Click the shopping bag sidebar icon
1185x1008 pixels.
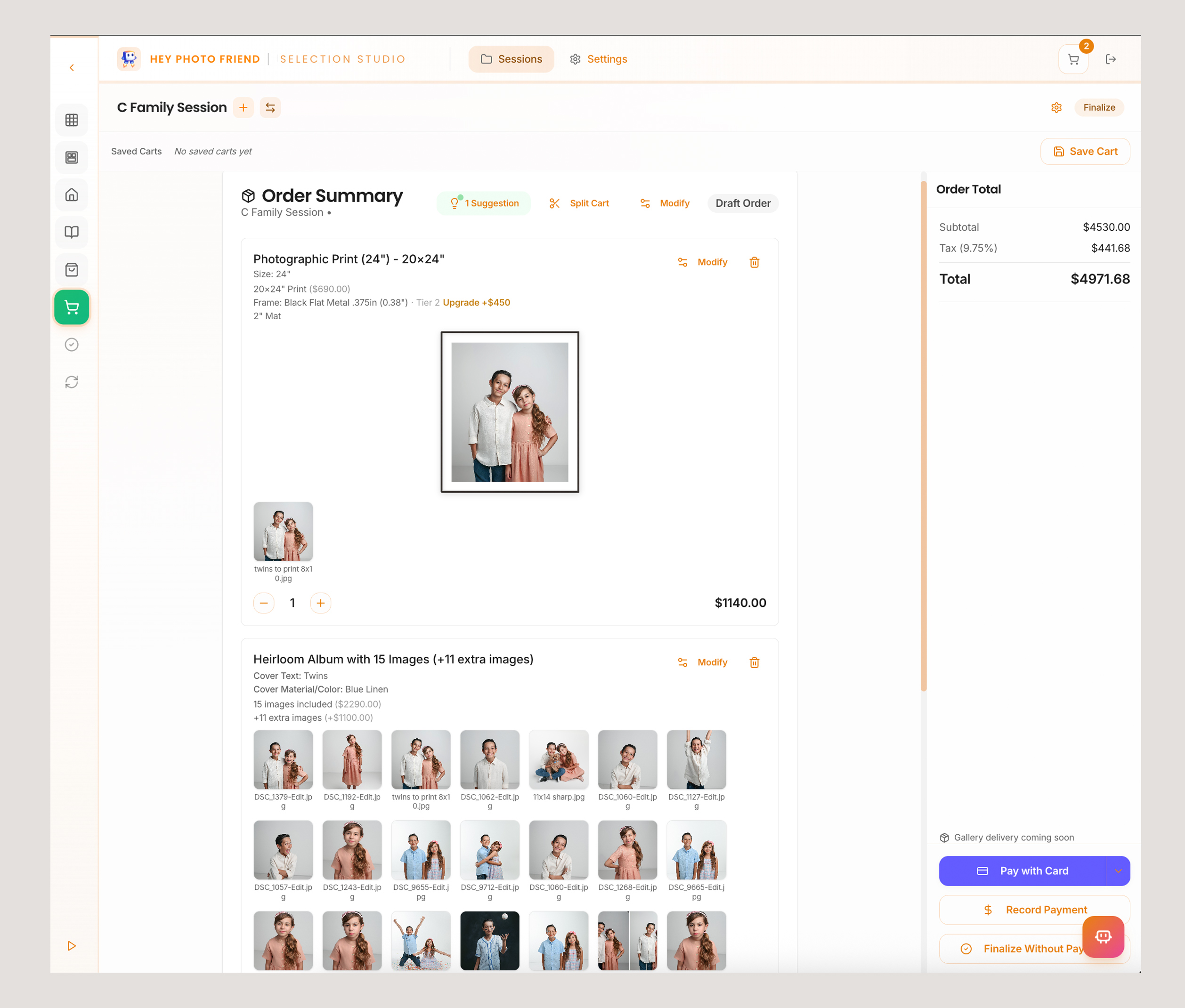pyautogui.click(x=72, y=270)
